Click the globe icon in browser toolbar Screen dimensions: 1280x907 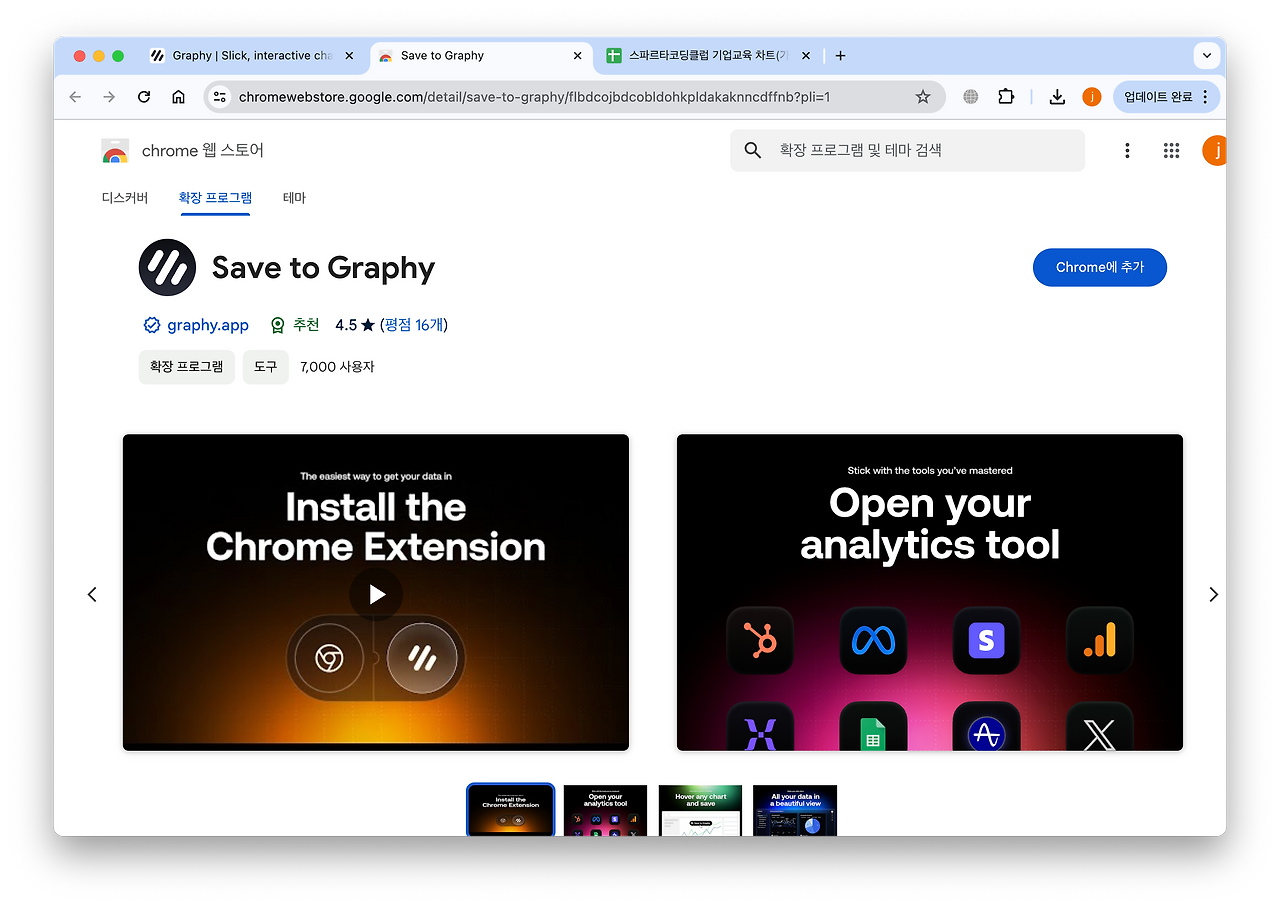click(x=971, y=97)
